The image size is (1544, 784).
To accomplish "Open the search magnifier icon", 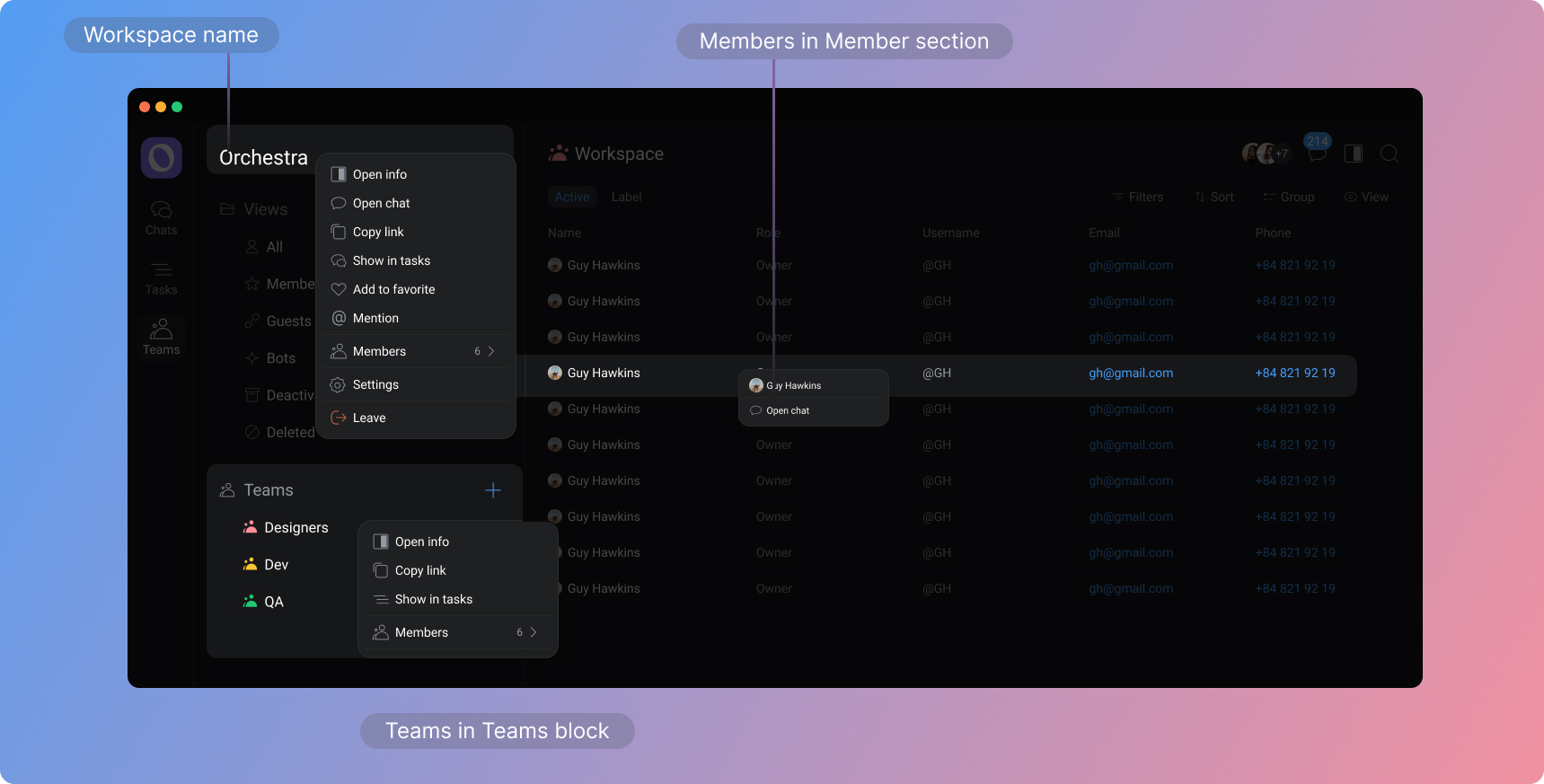I will coord(1389,154).
